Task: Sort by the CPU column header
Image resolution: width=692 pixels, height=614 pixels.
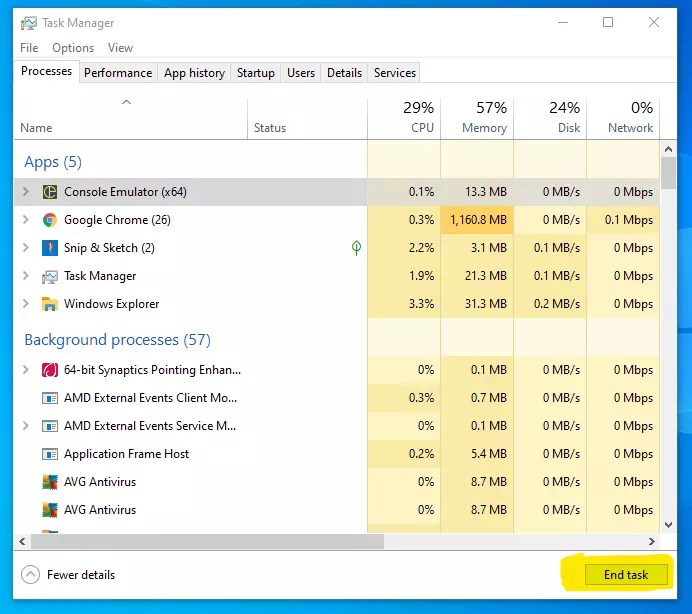Action: [404, 117]
